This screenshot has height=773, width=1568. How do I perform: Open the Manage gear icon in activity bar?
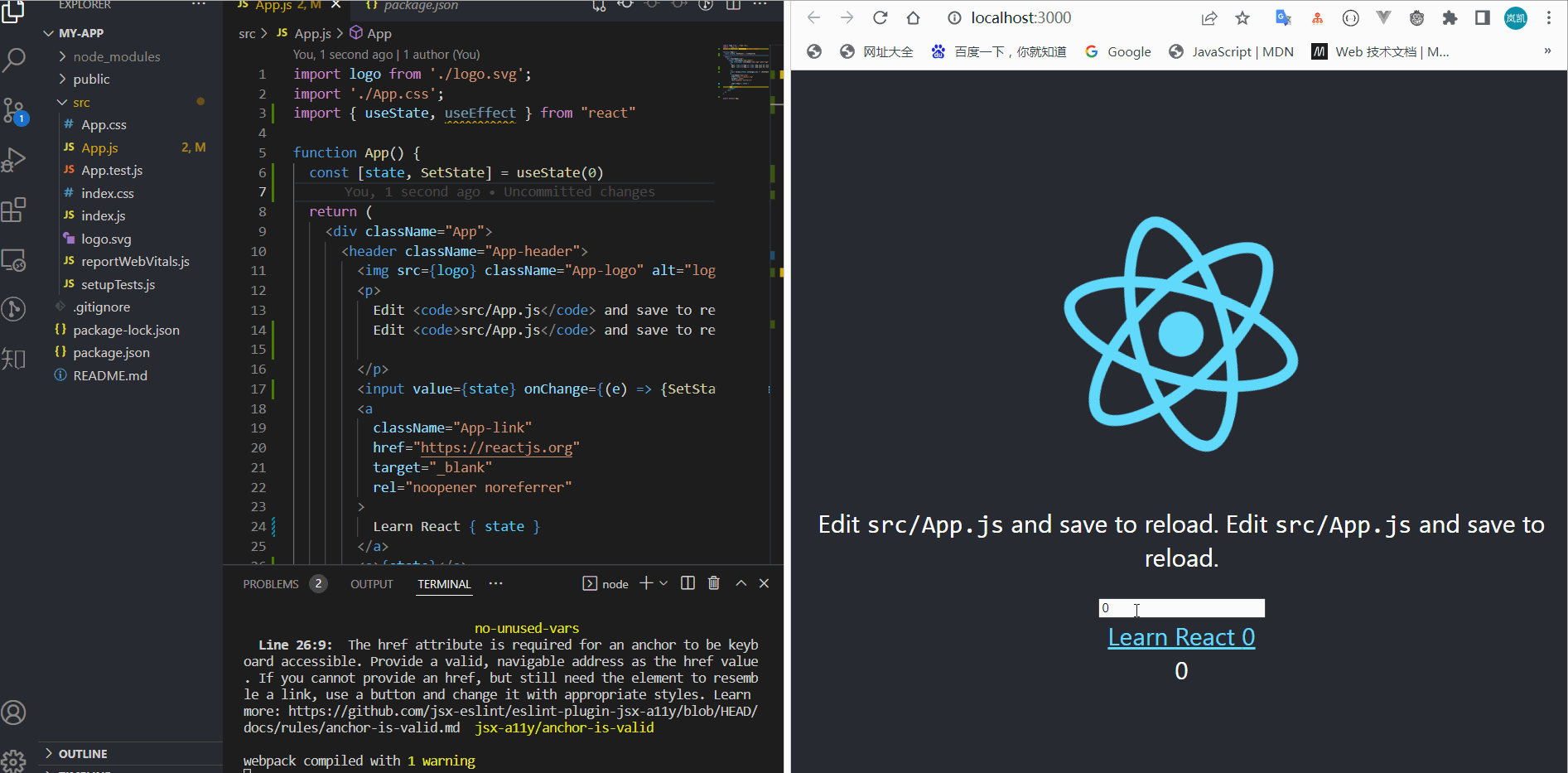coord(14,761)
